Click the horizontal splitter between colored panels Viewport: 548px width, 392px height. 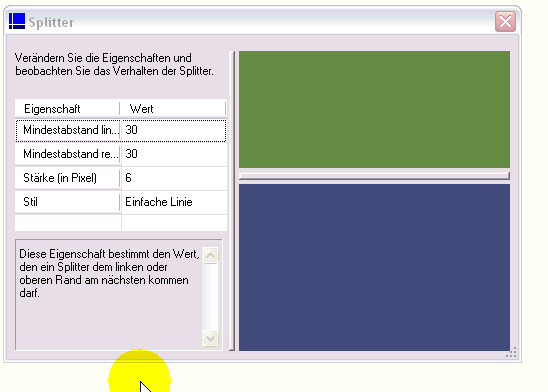click(374, 176)
